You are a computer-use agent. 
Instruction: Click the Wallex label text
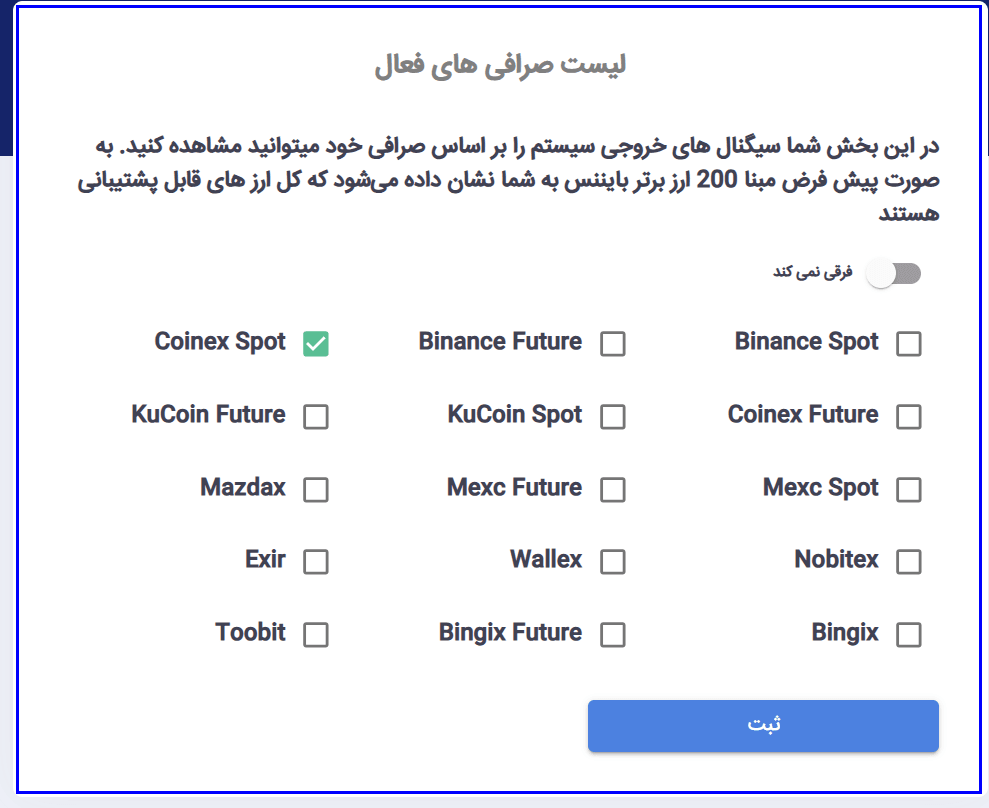click(546, 560)
